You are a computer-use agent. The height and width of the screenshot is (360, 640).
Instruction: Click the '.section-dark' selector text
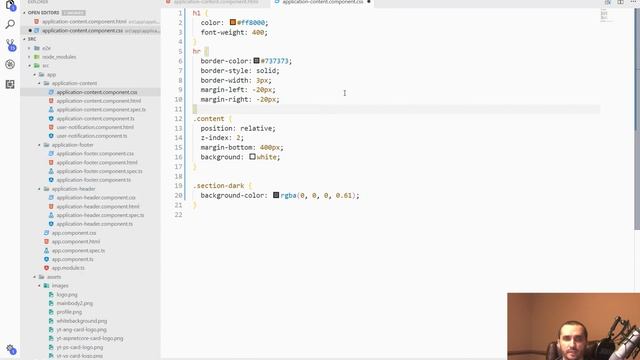(218, 186)
